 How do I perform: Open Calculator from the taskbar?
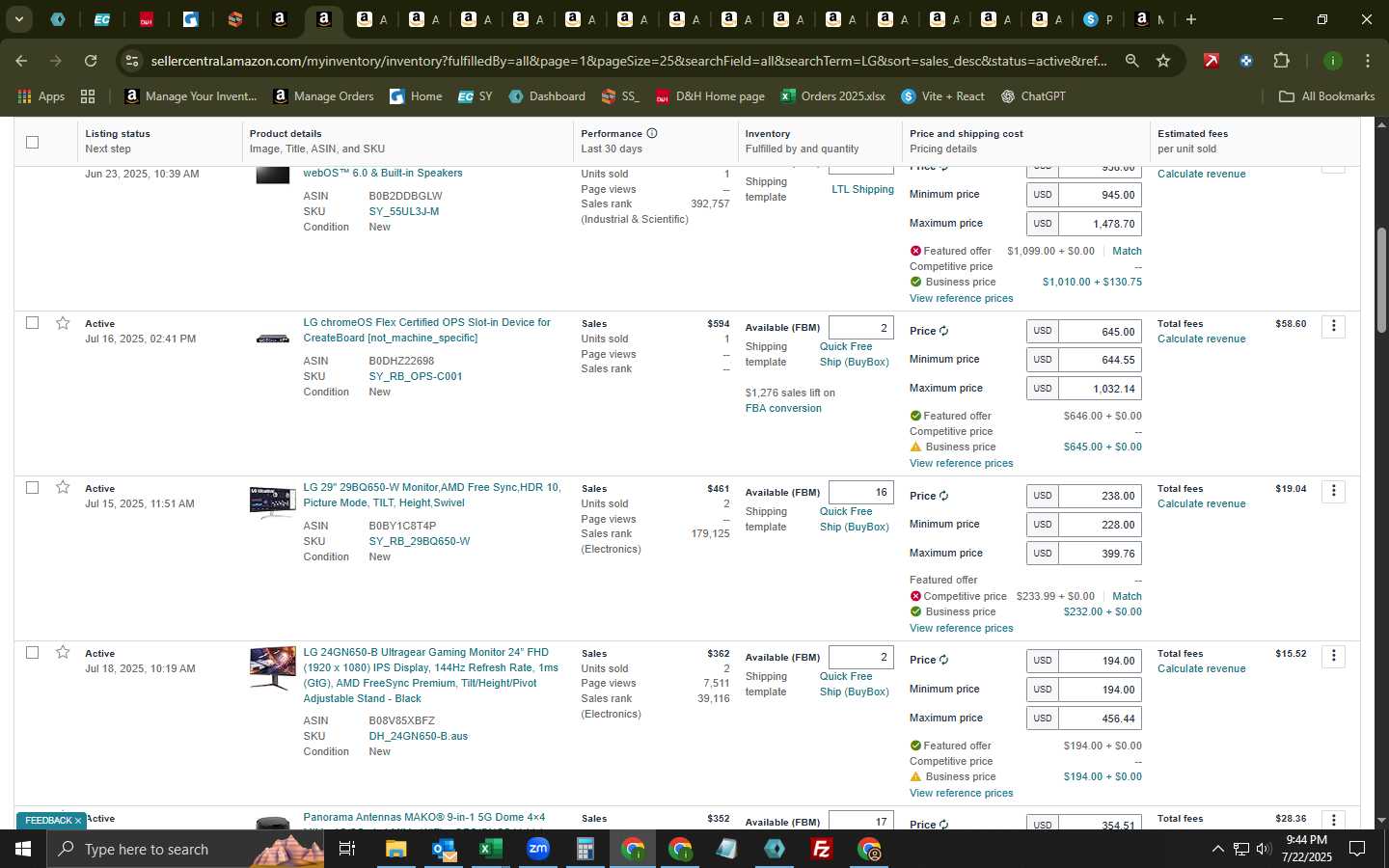pos(586,849)
